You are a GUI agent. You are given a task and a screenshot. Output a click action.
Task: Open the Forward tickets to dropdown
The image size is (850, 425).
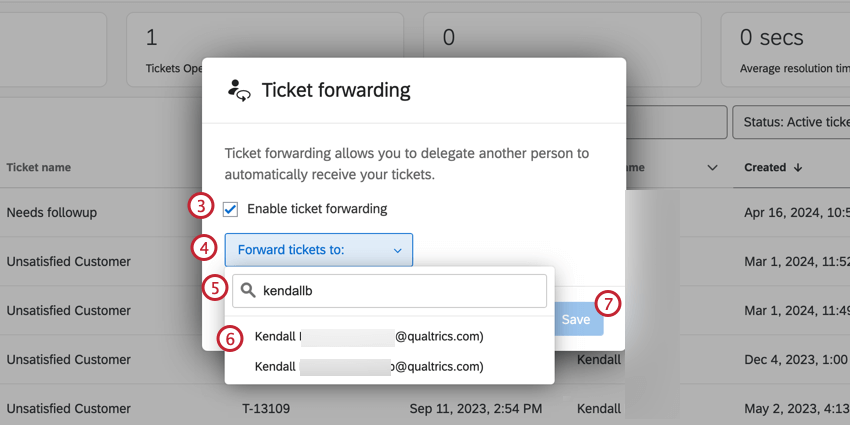click(318, 250)
